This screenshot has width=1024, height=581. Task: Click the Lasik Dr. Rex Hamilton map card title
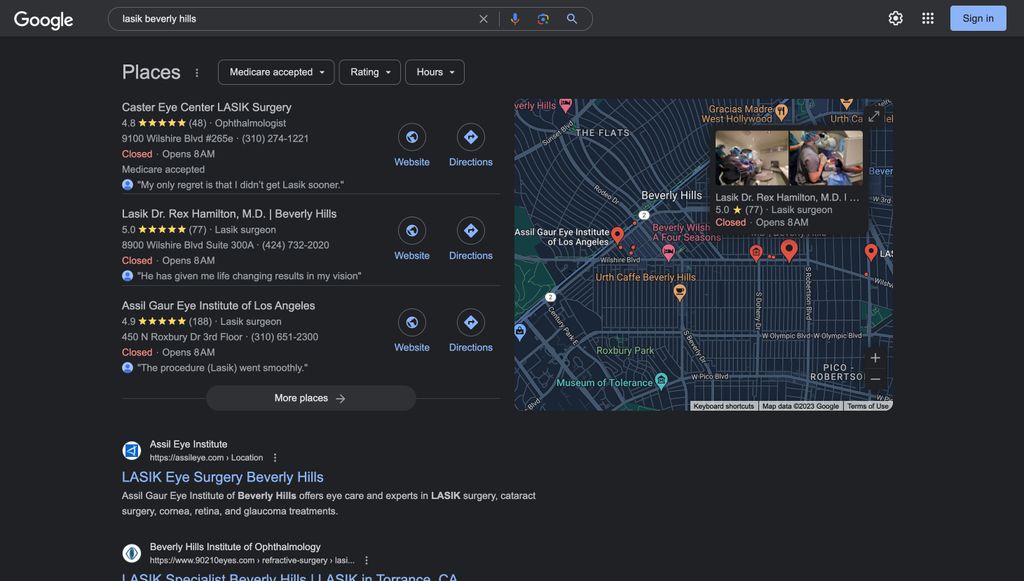point(787,197)
